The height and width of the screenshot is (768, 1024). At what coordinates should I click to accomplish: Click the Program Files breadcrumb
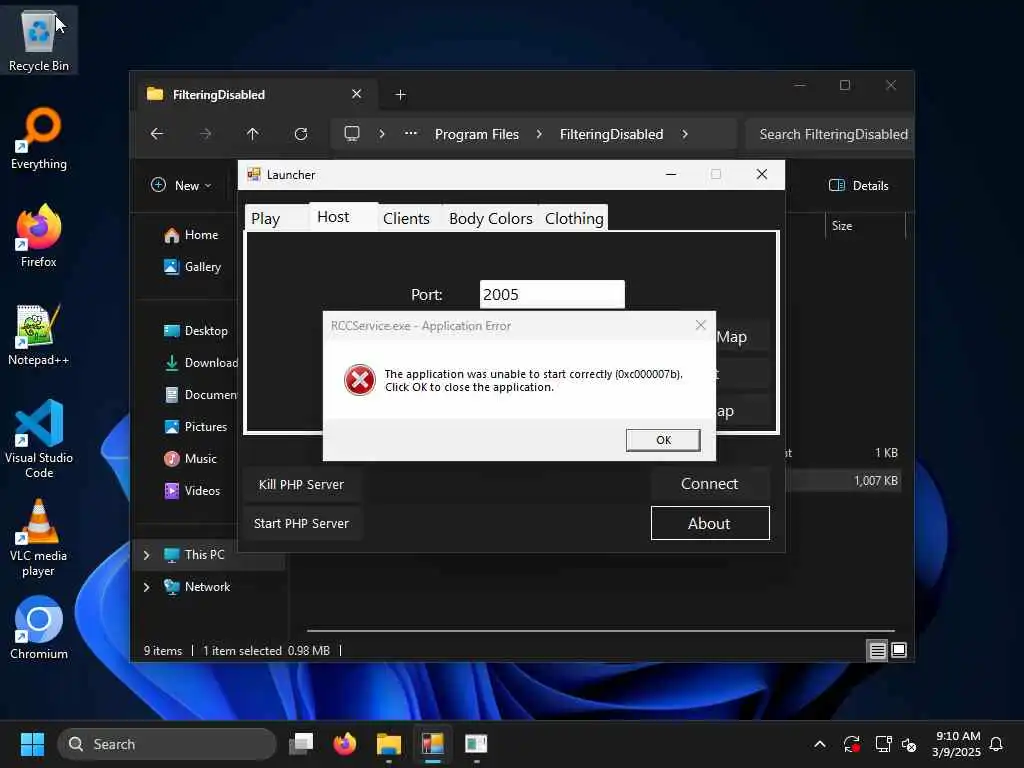pyautogui.click(x=477, y=134)
